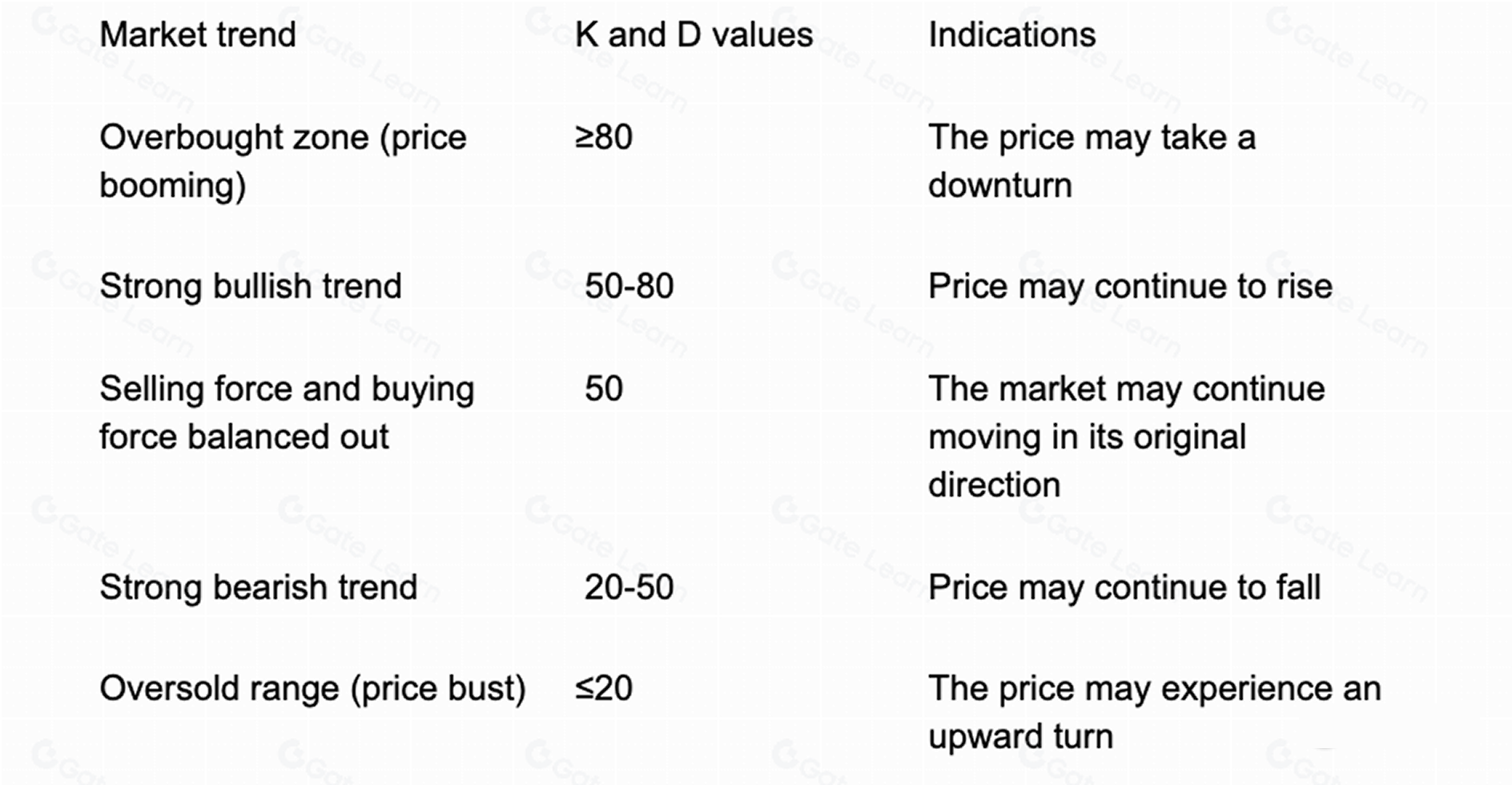This screenshot has width=1512, height=785.
Task: Click the "Indications" column header
Action: tap(1011, 34)
